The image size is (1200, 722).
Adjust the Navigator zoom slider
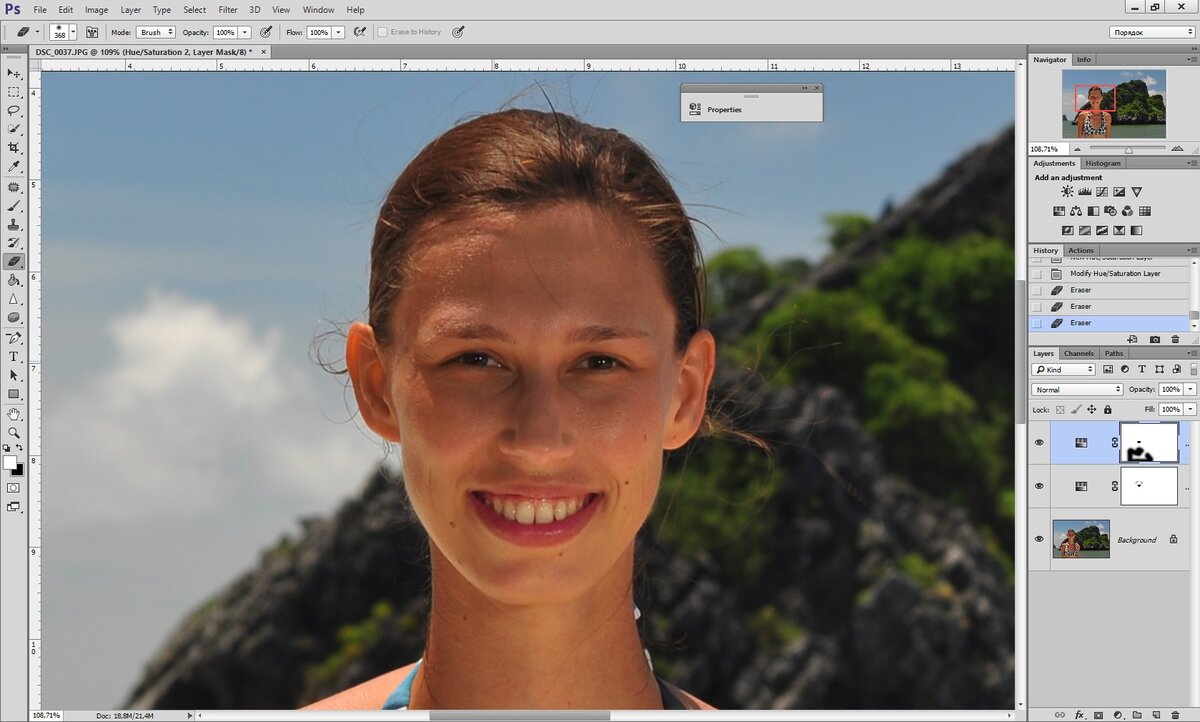1129,149
